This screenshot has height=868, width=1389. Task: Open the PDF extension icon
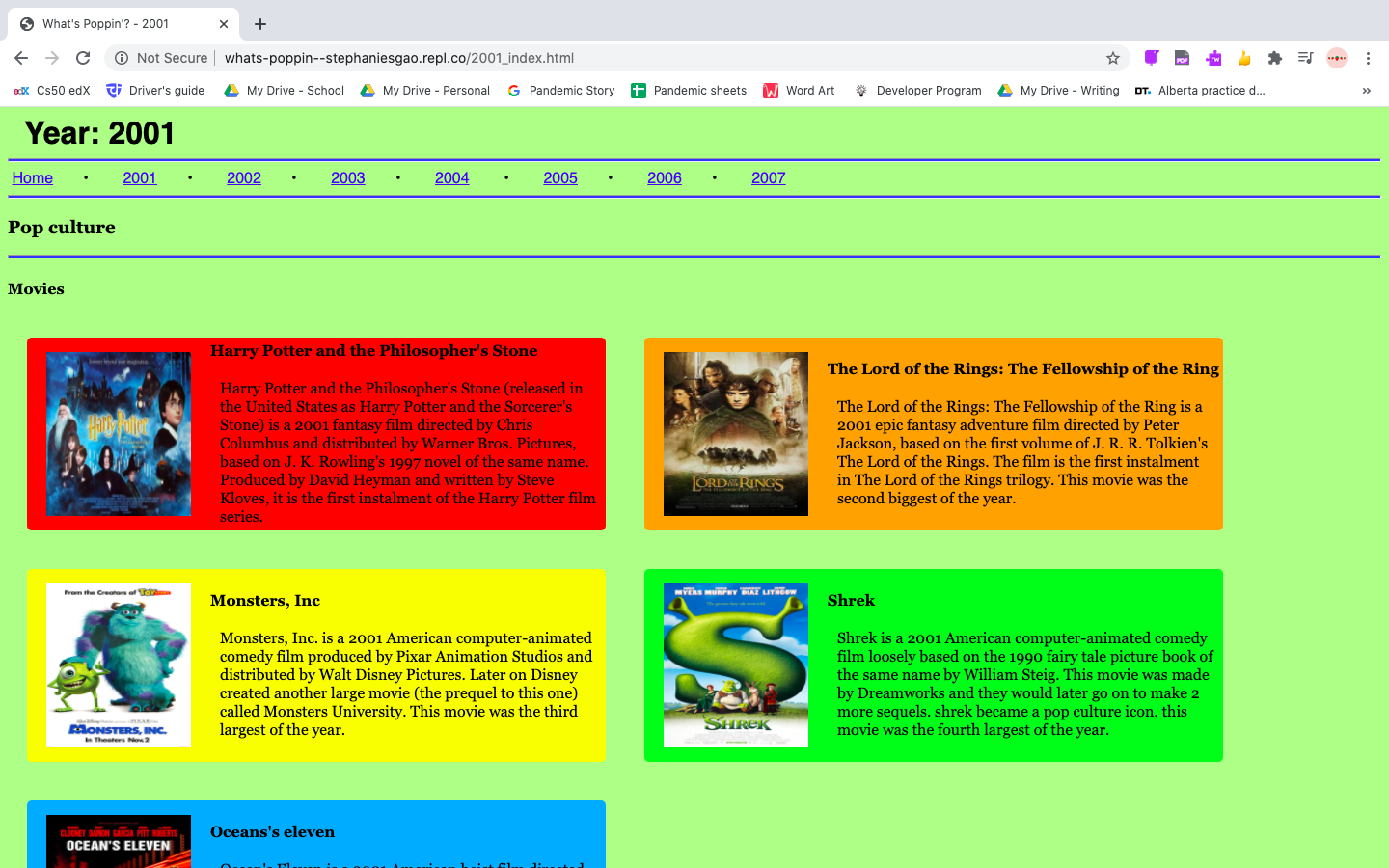point(1182,58)
